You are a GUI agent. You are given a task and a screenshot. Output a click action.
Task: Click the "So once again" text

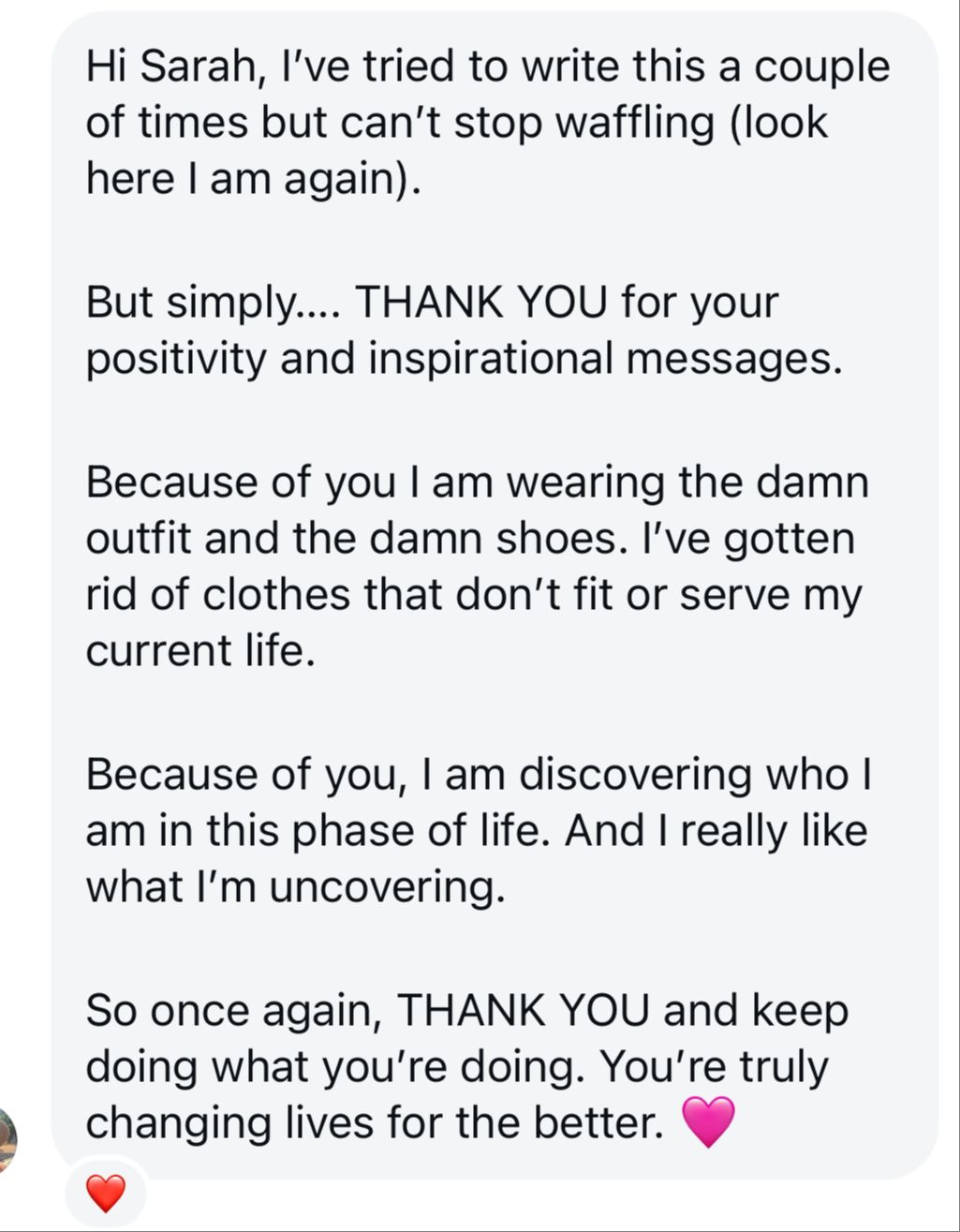231,1011
